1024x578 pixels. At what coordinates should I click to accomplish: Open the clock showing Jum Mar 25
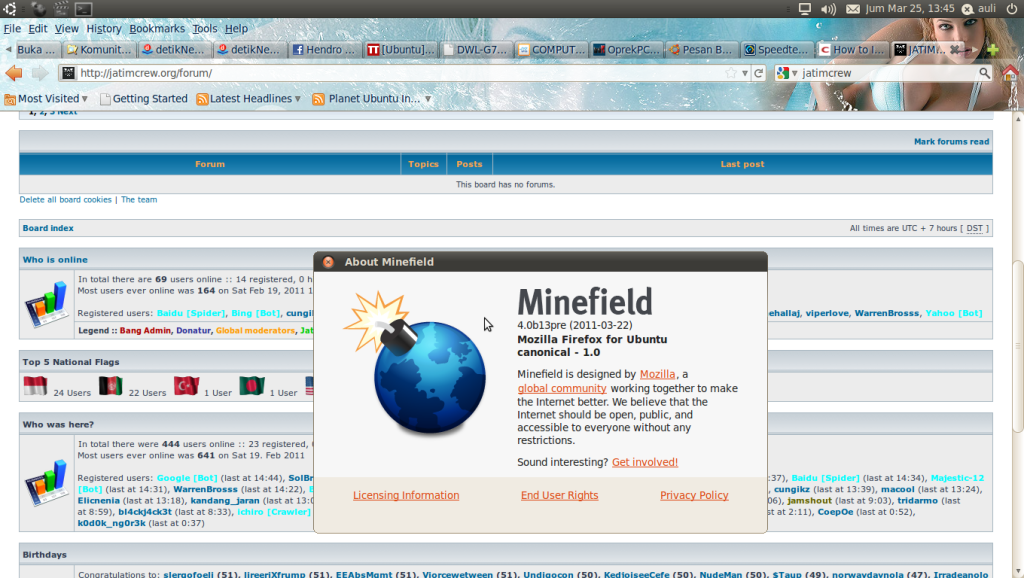(x=910, y=9)
